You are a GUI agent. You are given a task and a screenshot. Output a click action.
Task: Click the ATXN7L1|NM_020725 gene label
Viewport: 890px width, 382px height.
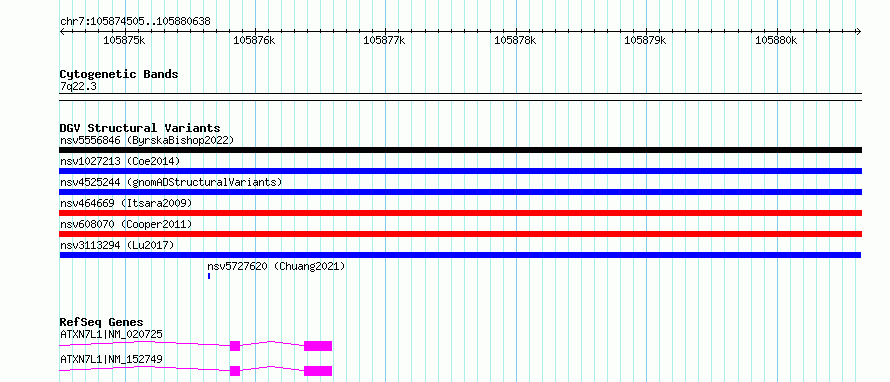coord(111,334)
